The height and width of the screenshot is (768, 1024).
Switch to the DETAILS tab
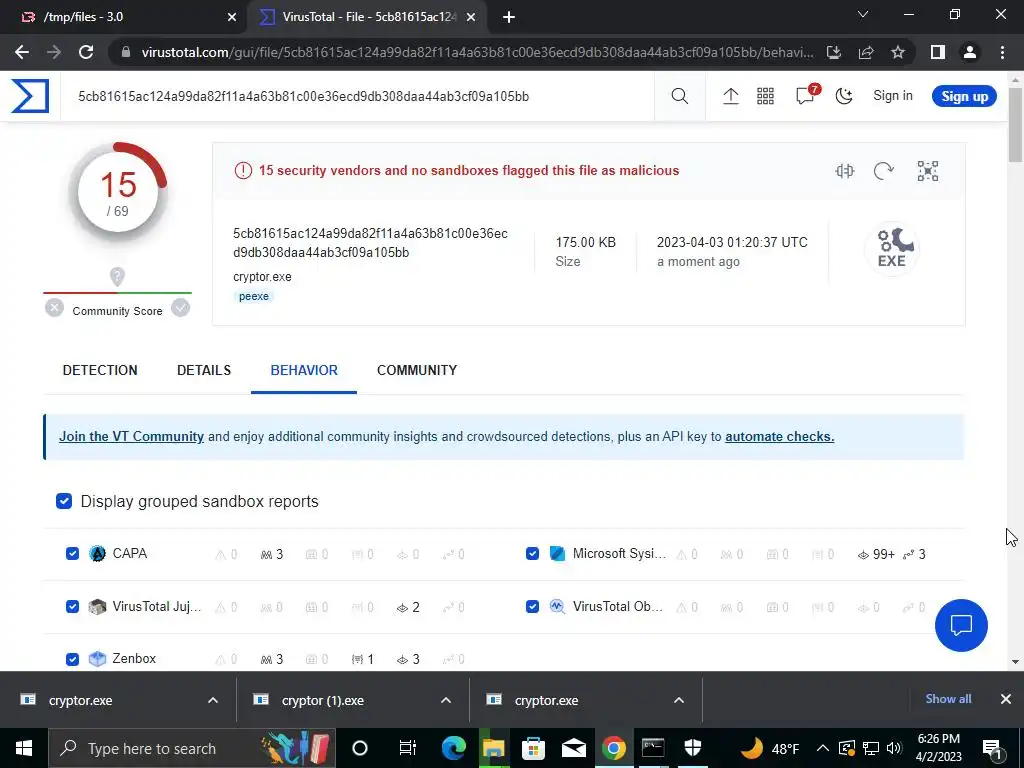pyautogui.click(x=204, y=370)
